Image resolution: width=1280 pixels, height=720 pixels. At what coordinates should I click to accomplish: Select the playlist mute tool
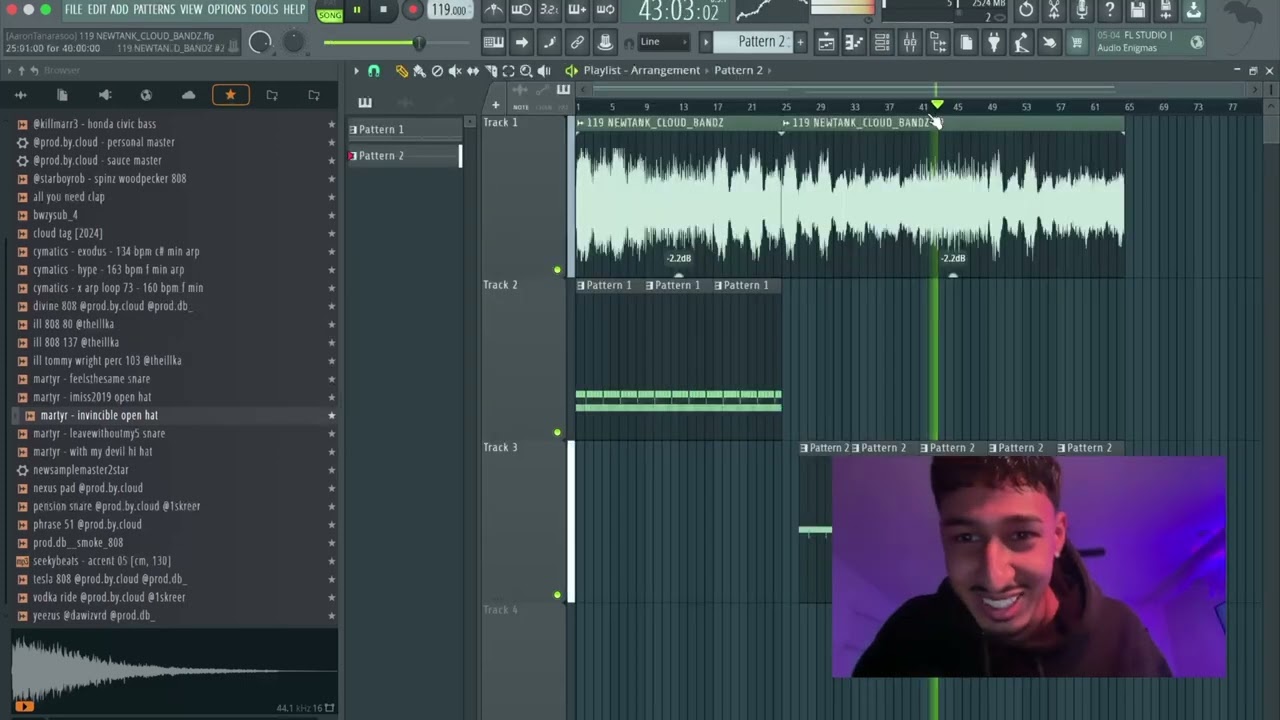click(x=455, y=71)
